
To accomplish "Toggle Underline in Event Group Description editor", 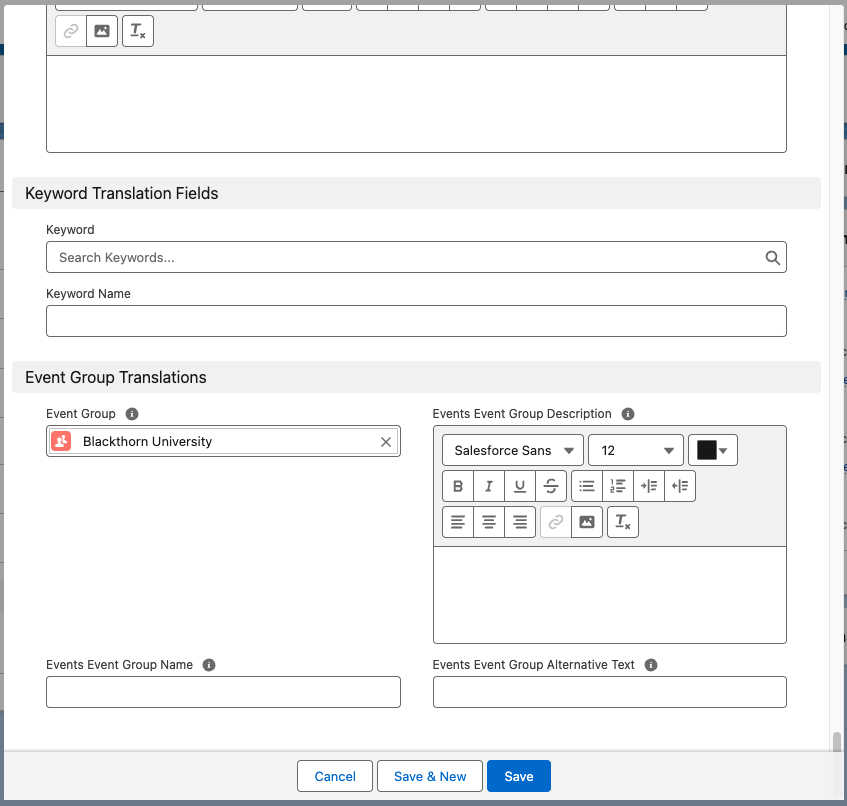I will click(x=520, y=487).
